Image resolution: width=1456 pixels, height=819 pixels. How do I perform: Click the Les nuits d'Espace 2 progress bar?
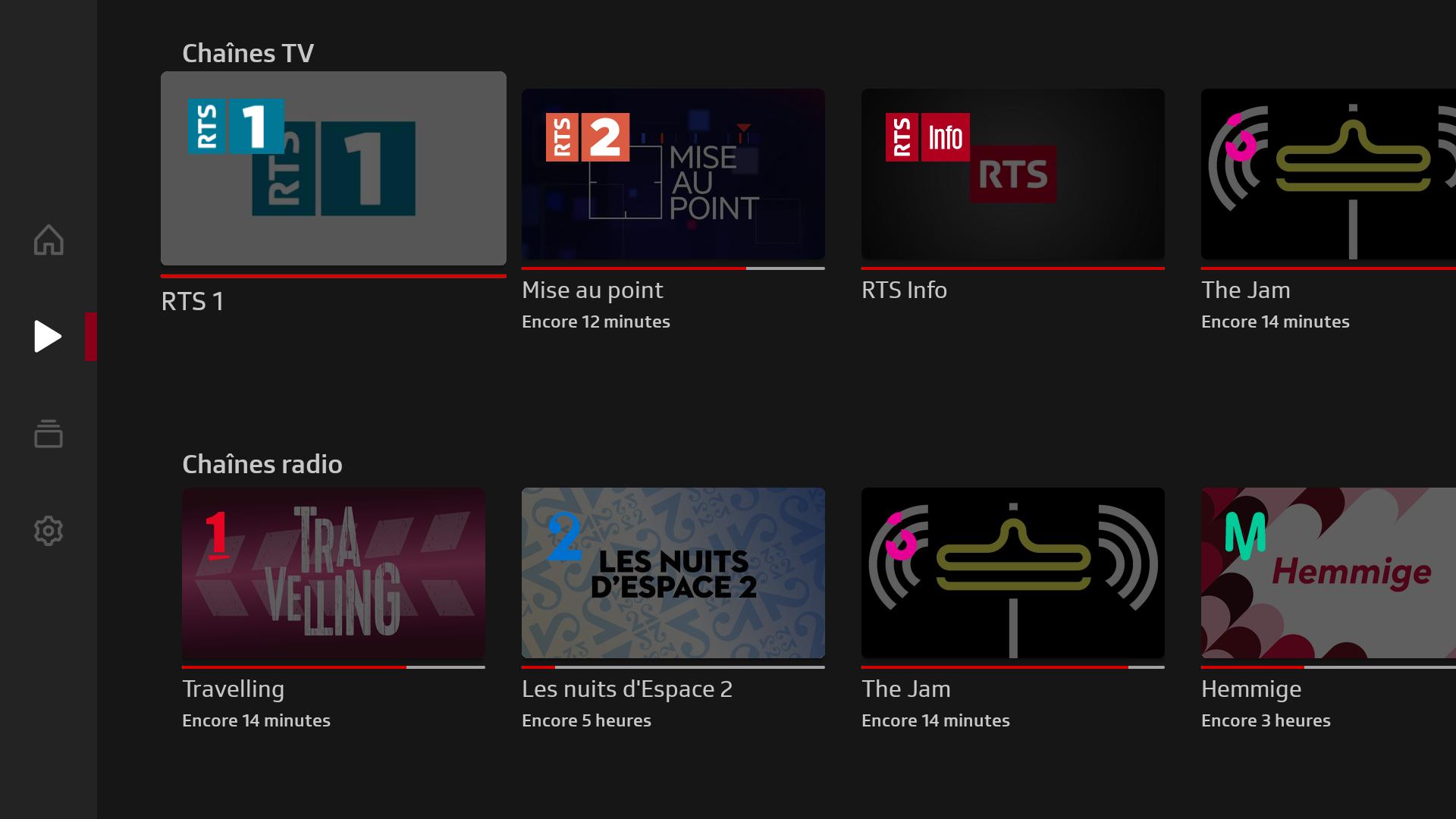point(673,667)
